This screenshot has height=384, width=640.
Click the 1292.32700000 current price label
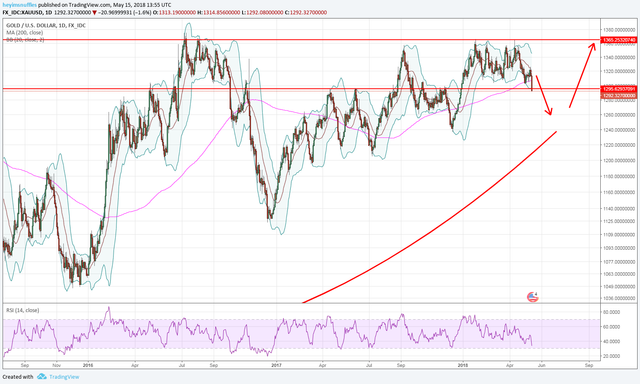[x=619, y=95]
